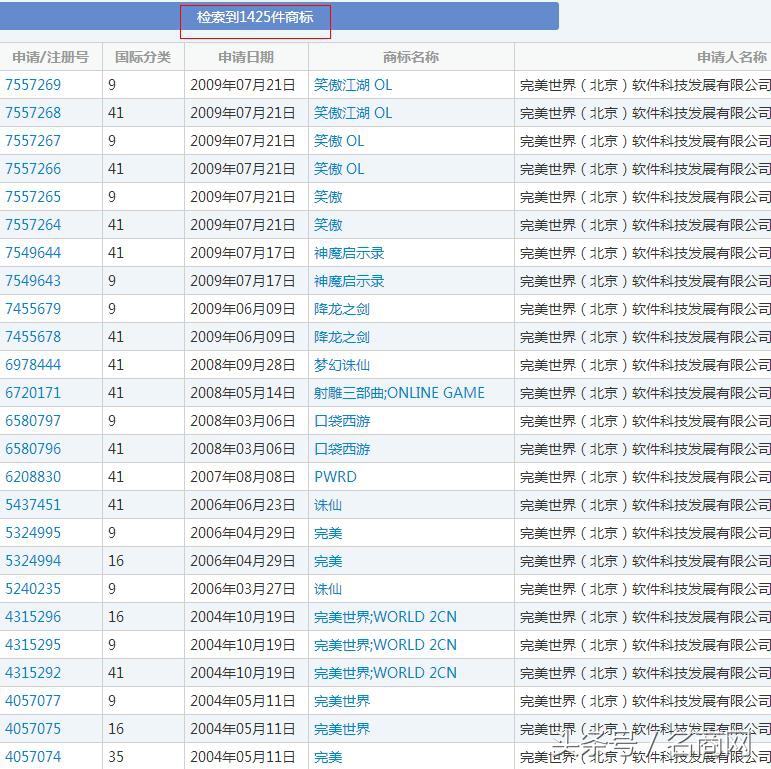The height and width of the screenshot is (769, 771).
Task: Click 完美世界;WORLD 2CN in row 4315295
Action: (386, 646)
